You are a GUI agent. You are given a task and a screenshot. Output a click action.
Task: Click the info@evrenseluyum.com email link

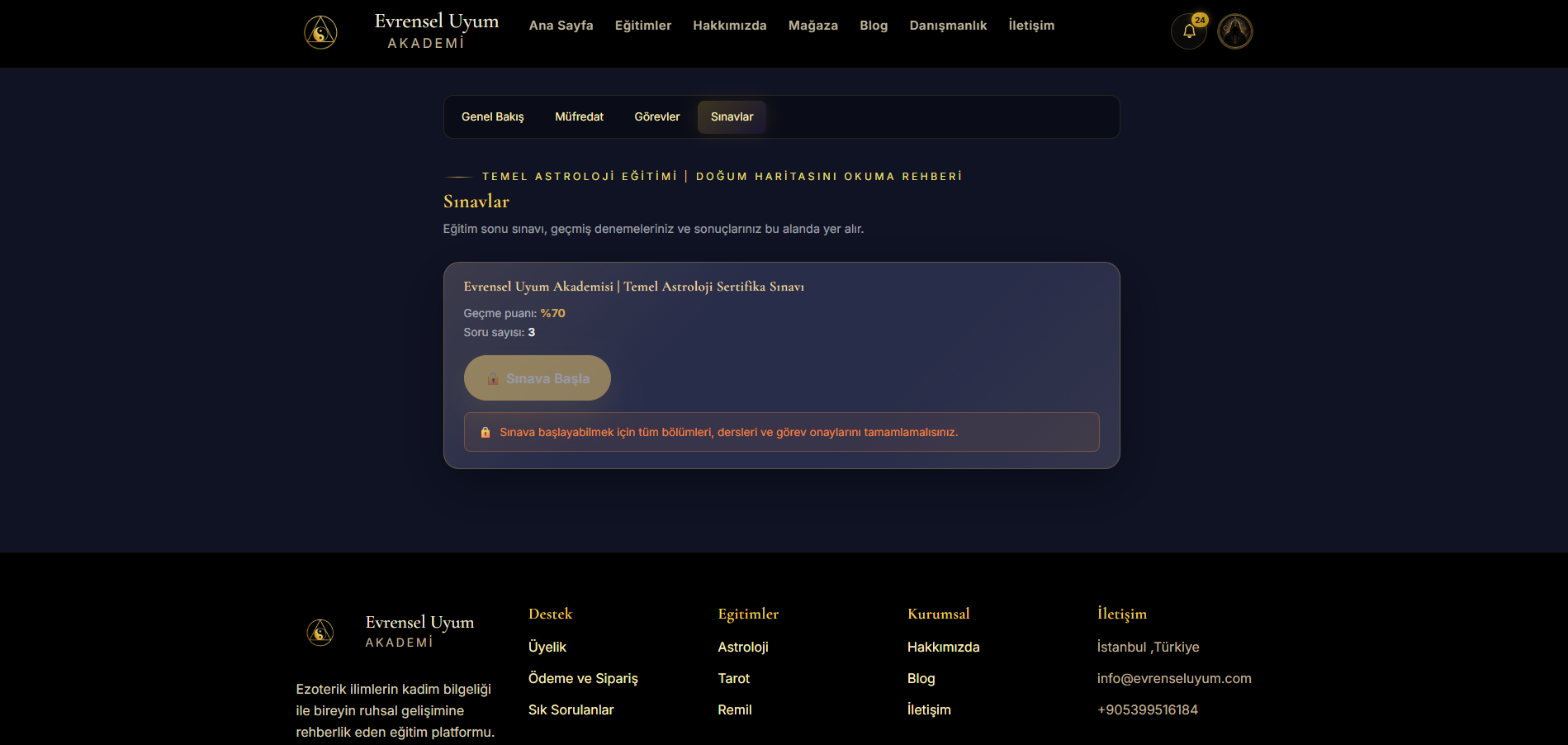point(1174,678)
